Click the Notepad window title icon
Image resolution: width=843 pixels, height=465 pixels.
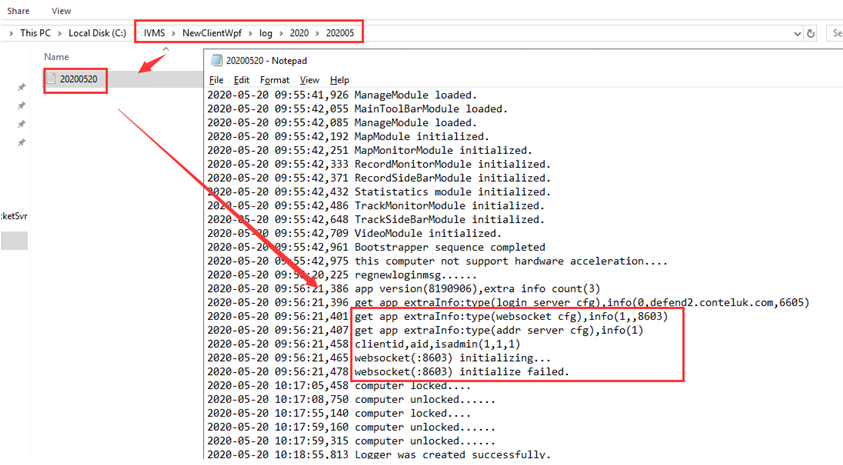[217, 60]
